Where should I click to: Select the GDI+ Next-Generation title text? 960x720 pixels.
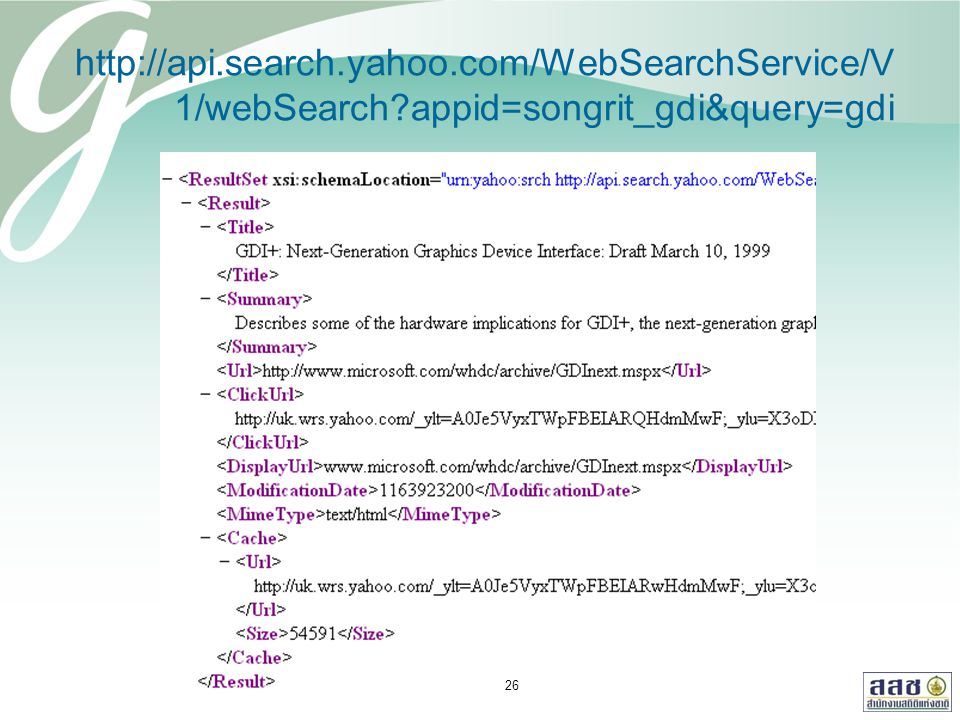pyautogui.click(x=503, y=251)
